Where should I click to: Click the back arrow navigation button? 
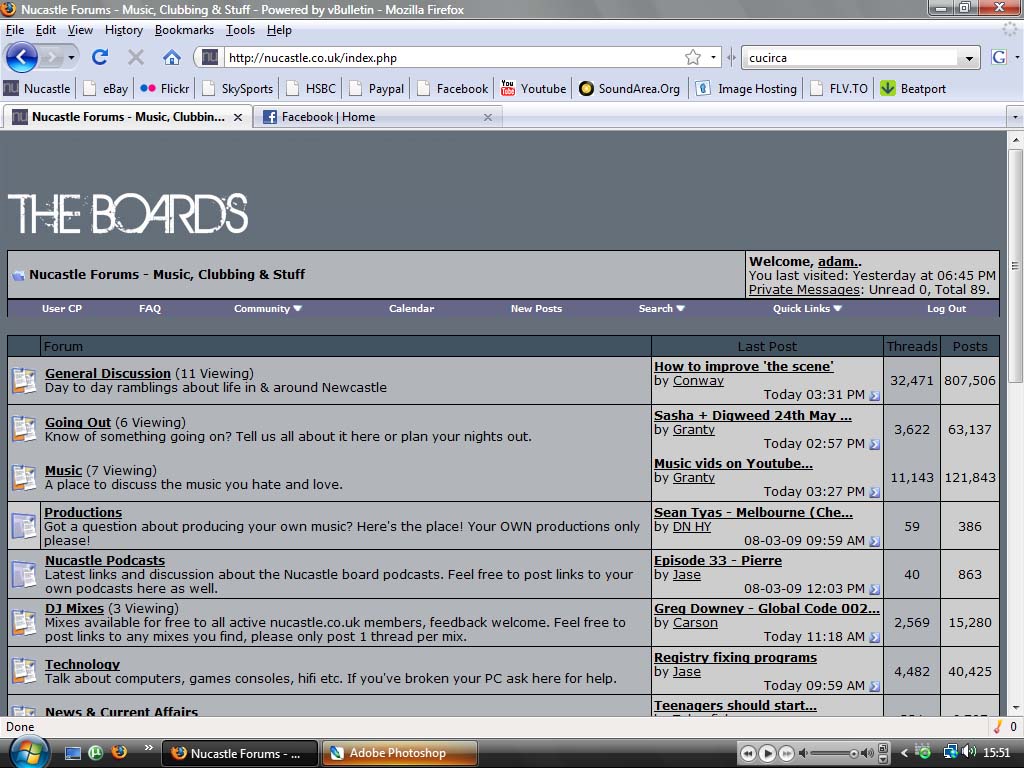pyautogui.click(x=22, y=57)
